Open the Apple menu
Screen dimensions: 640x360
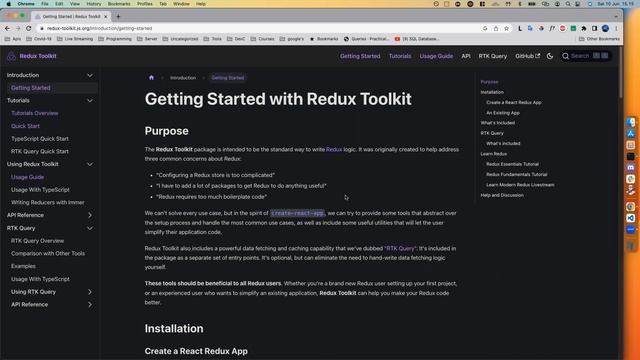coord(8,4)
